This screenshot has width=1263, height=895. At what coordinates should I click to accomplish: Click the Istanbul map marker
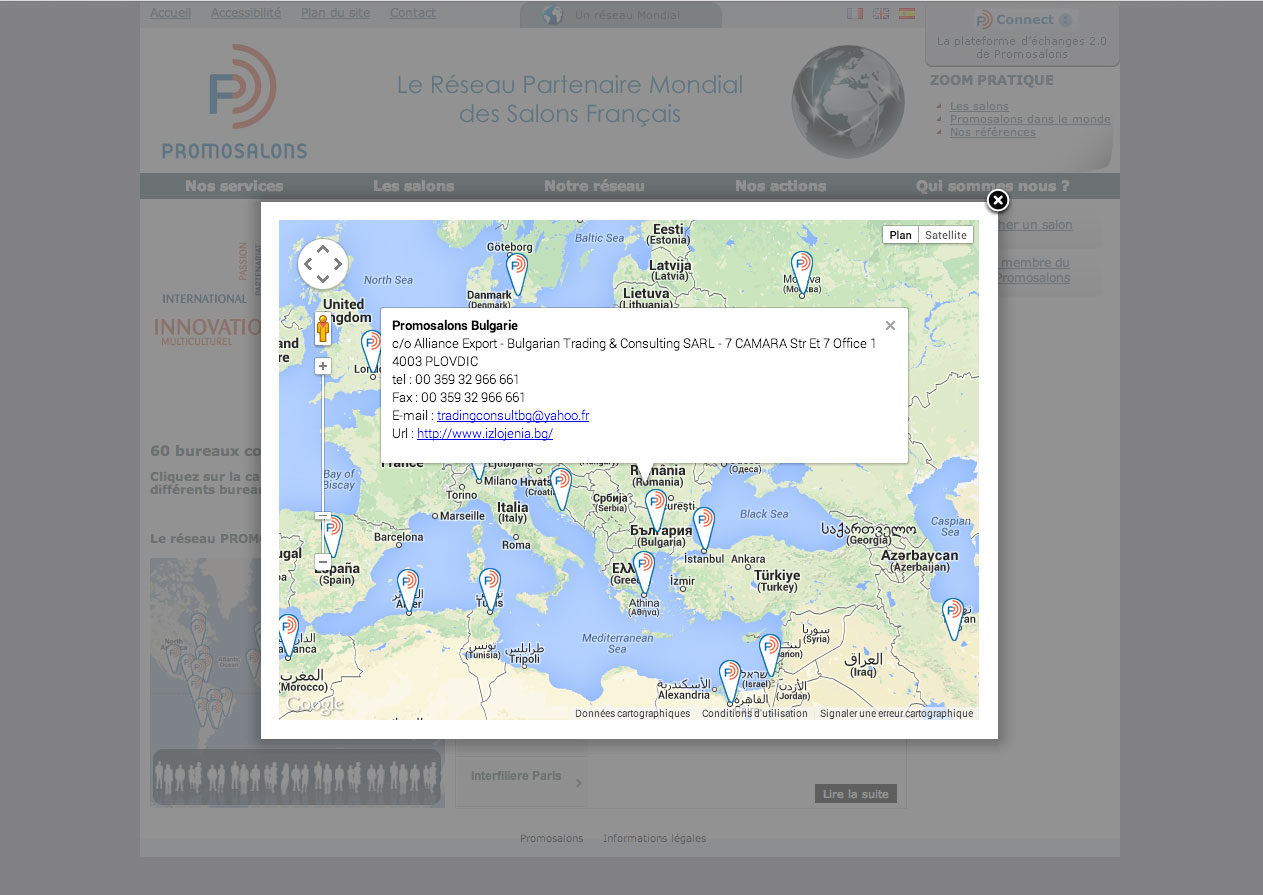click(x=704, y=529)
